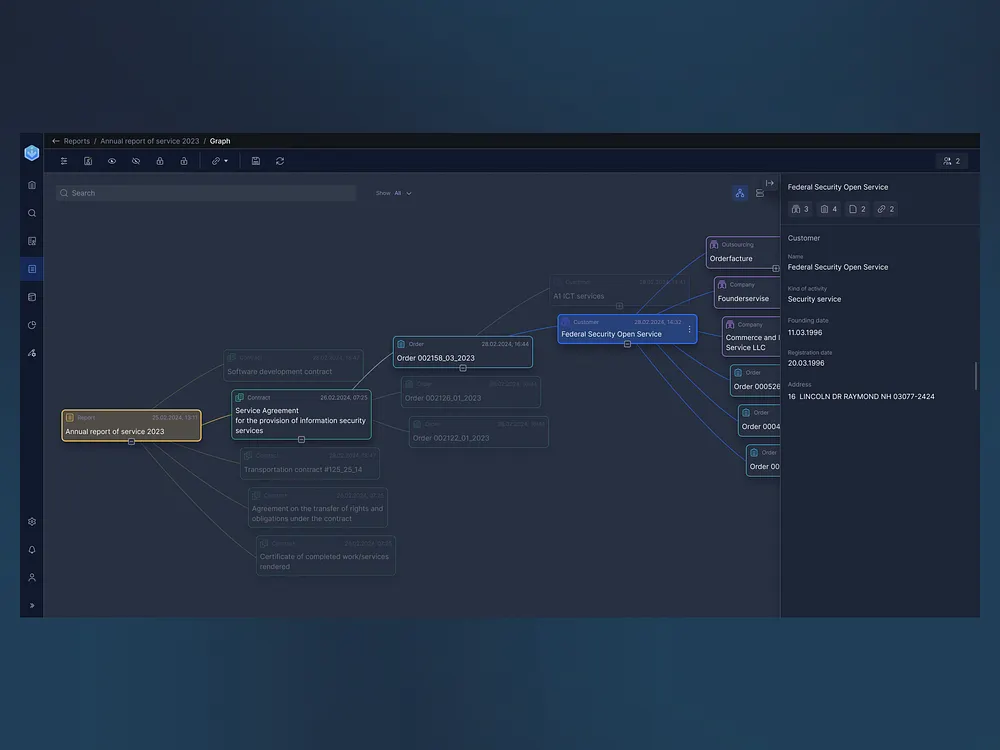Save the graph with the save icon
Viewport: 1000px width, 750px height.
point(255,161)
